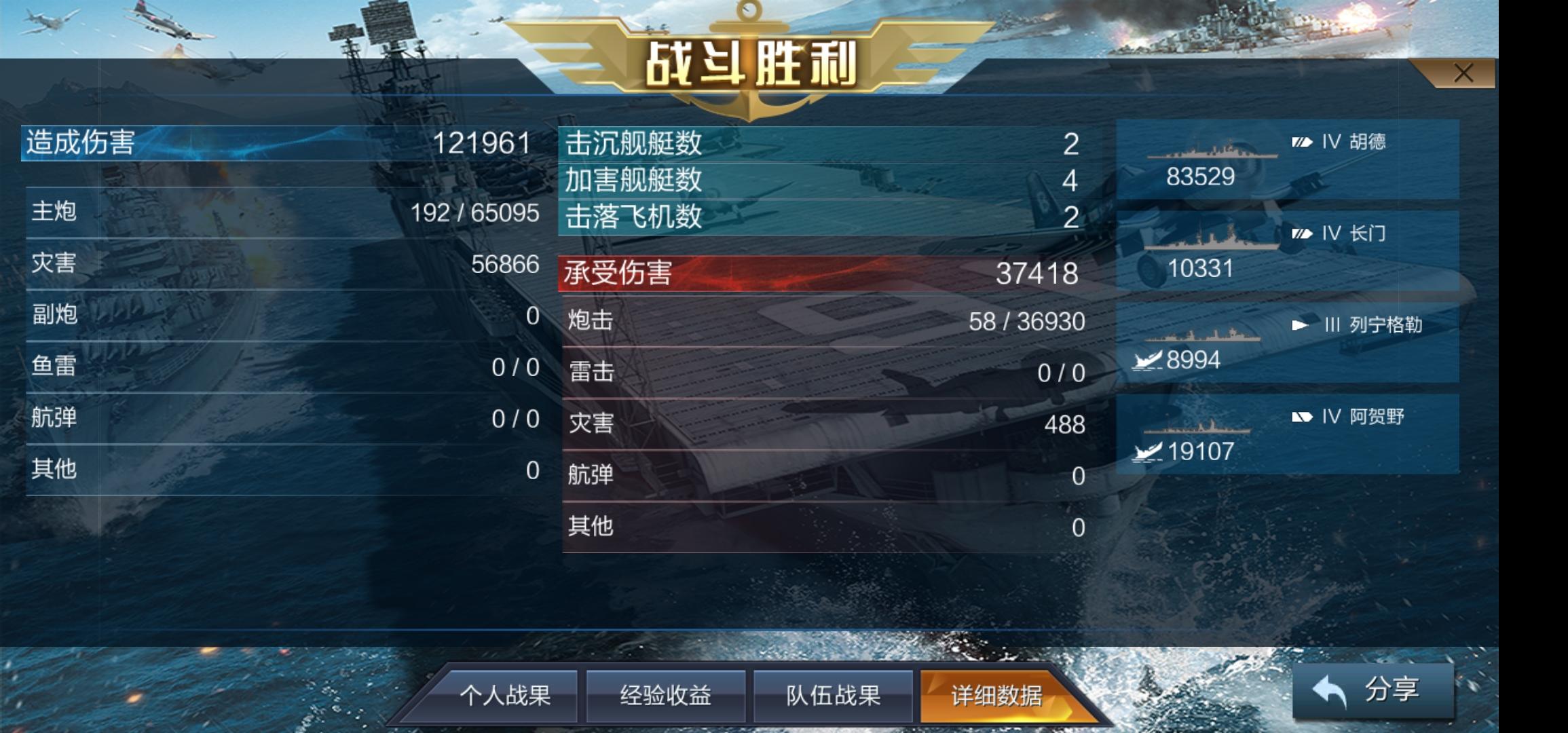Click the destroyer class icon next to 列宁格勒

[x=1301, y=325]
